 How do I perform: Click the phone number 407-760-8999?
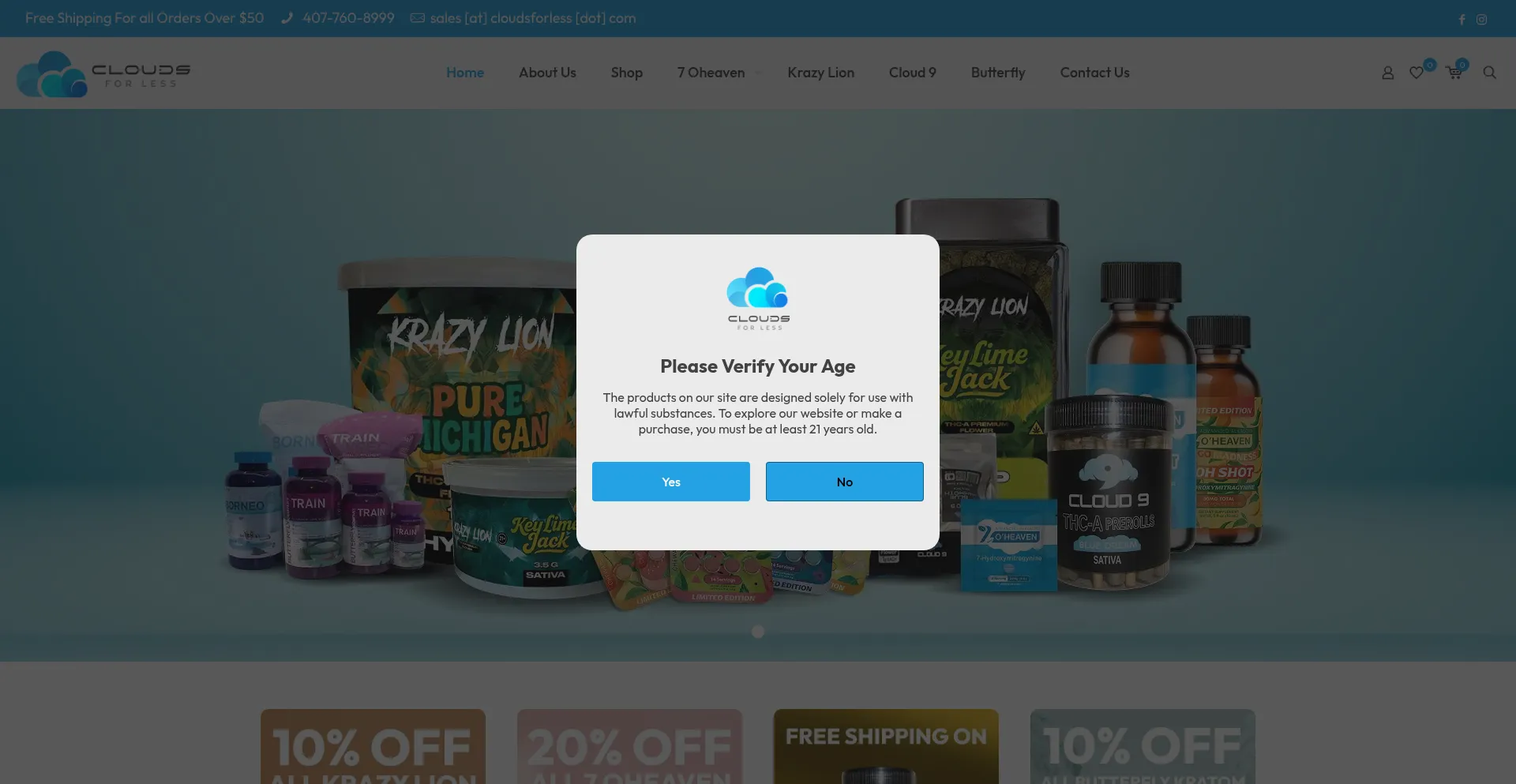(348, 18)
